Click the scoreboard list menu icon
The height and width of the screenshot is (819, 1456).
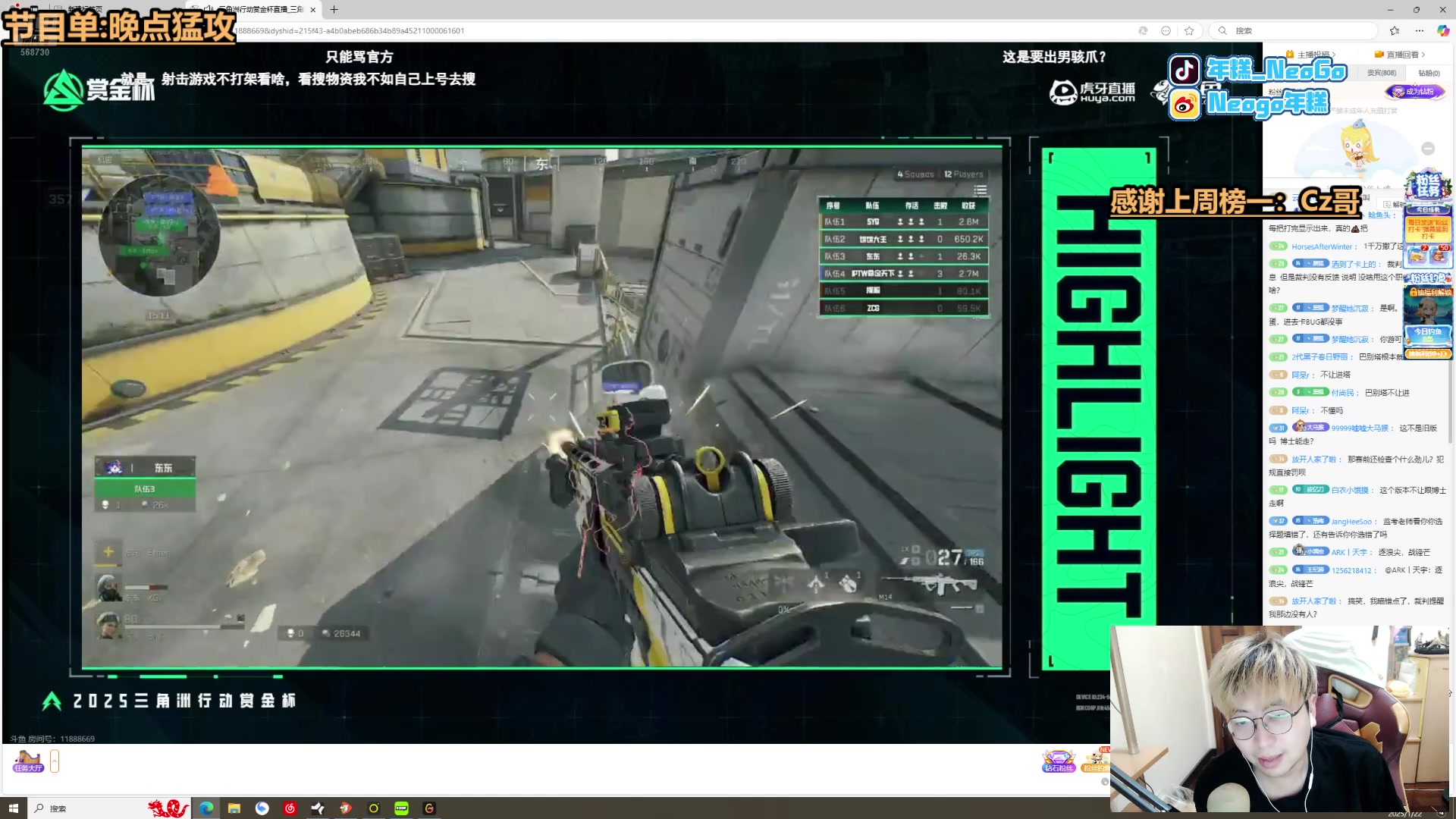(x=981, y=190)
